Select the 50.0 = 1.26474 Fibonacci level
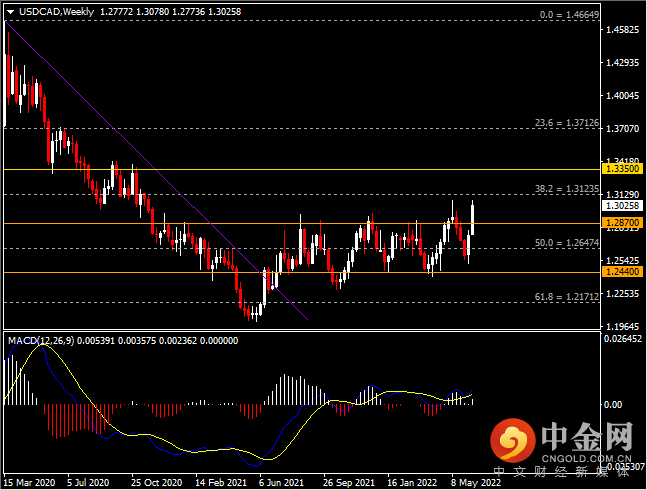Viewport: 647px width, 490px height. pyautogui.click(x=565, y=242)
